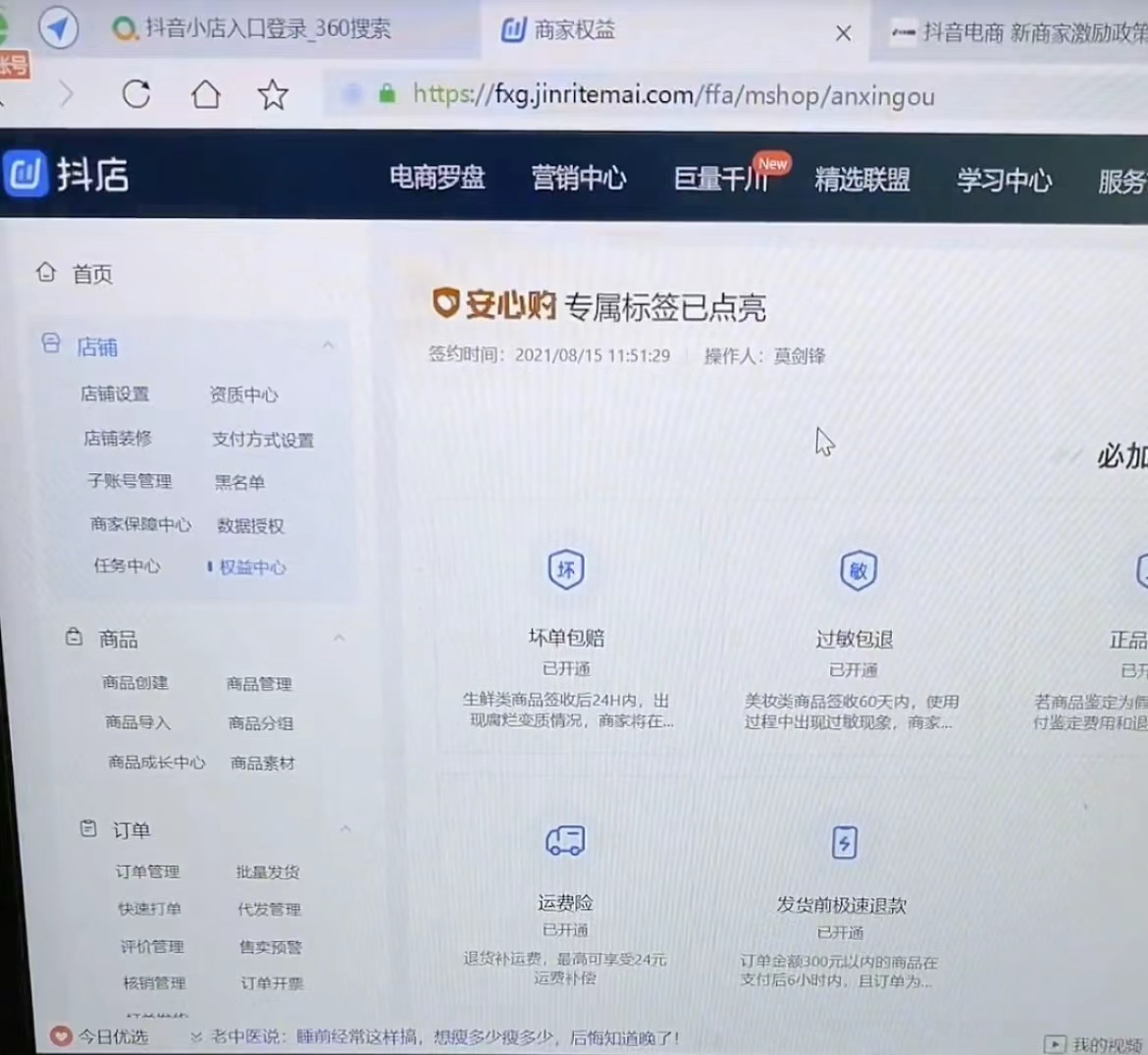Open 代发管理 in sidebar
The width and height of the screenshot is (1148, 1055).
click(270, 910)
